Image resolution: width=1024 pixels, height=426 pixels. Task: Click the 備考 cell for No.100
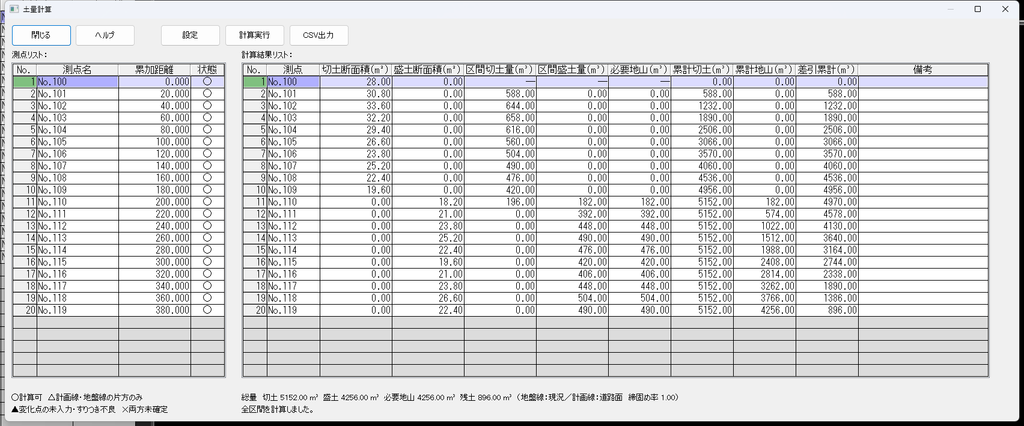[923, 82]
